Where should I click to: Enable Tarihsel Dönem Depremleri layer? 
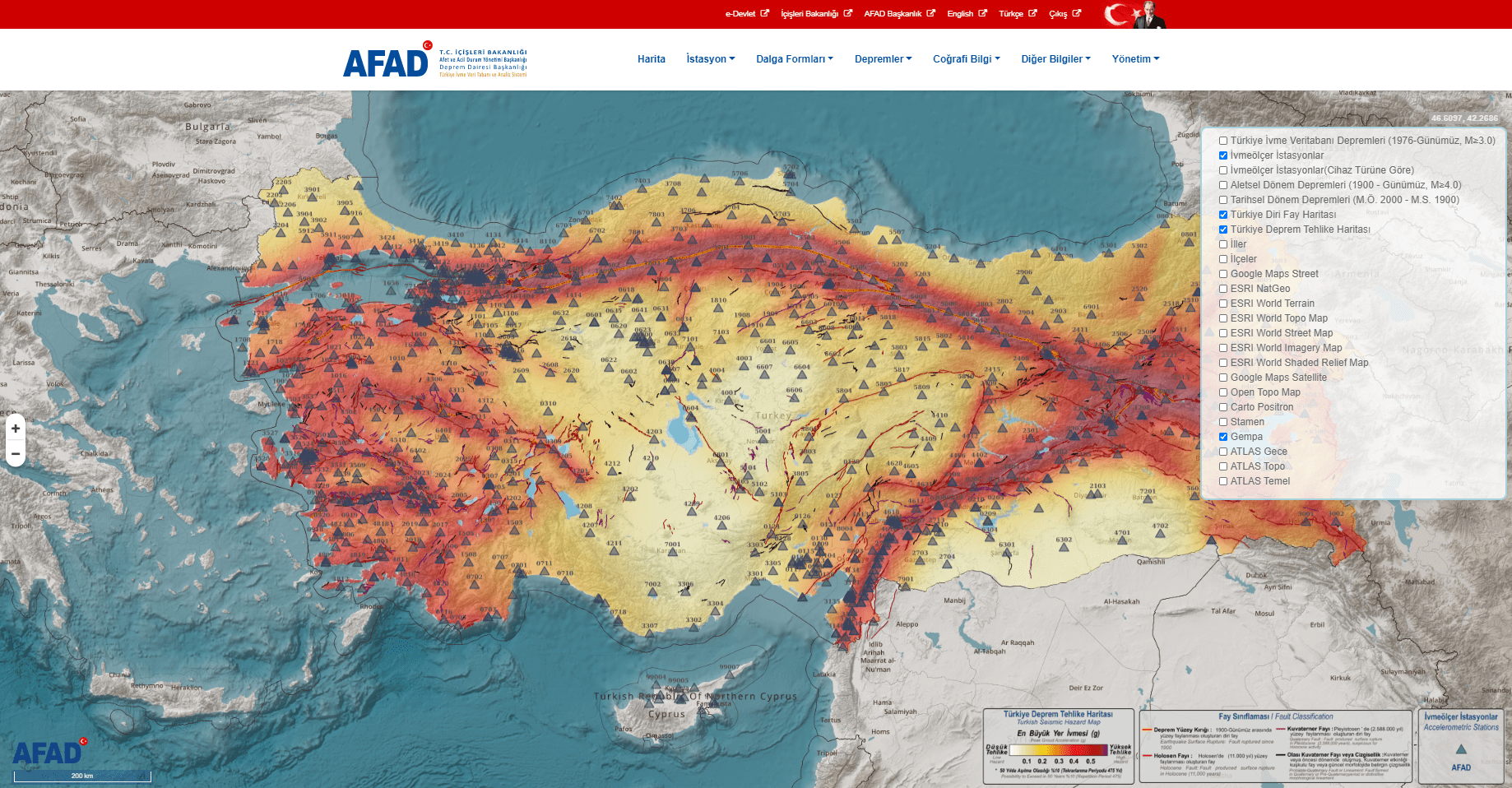(1223, 200)
